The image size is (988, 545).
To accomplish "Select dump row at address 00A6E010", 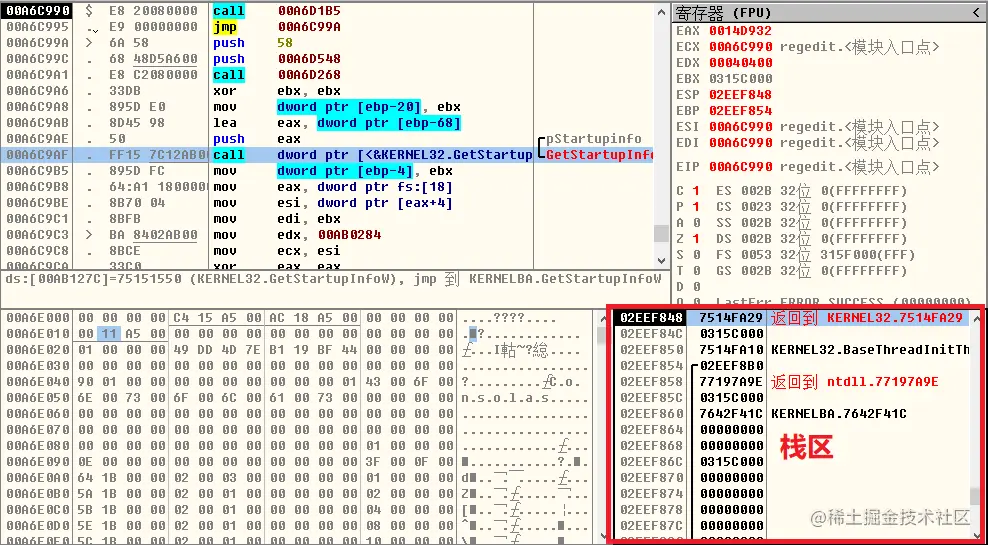I will pos(296,333).
